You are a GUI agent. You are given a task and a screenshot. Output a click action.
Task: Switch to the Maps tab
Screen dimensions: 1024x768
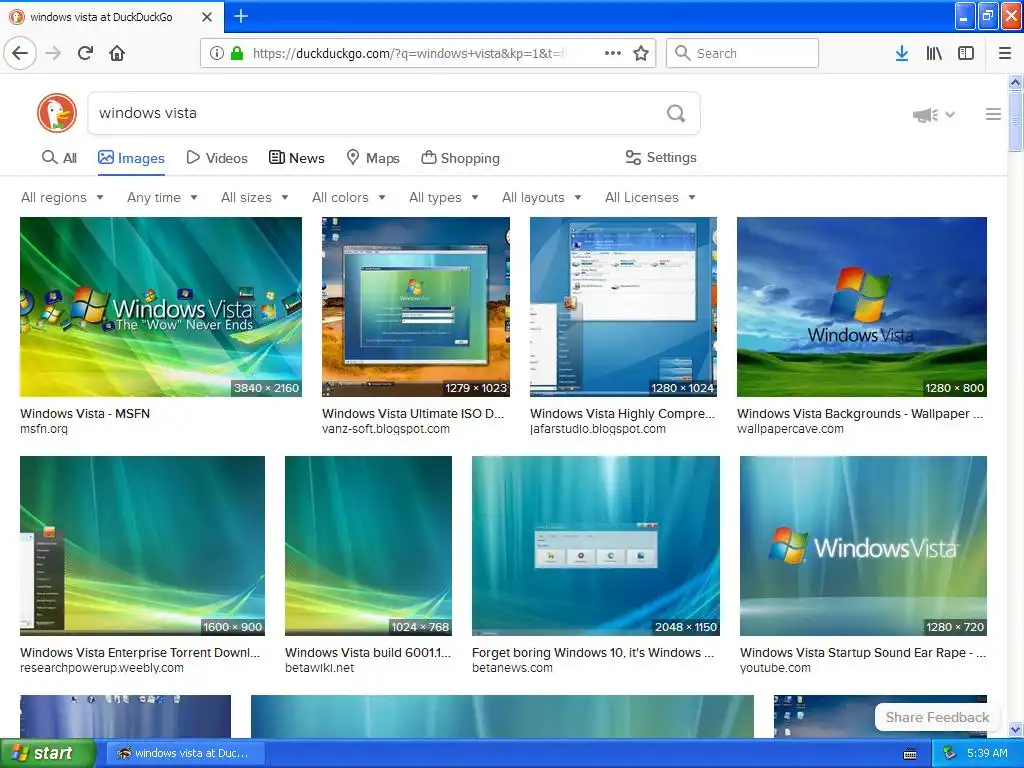tap(373, 158)
